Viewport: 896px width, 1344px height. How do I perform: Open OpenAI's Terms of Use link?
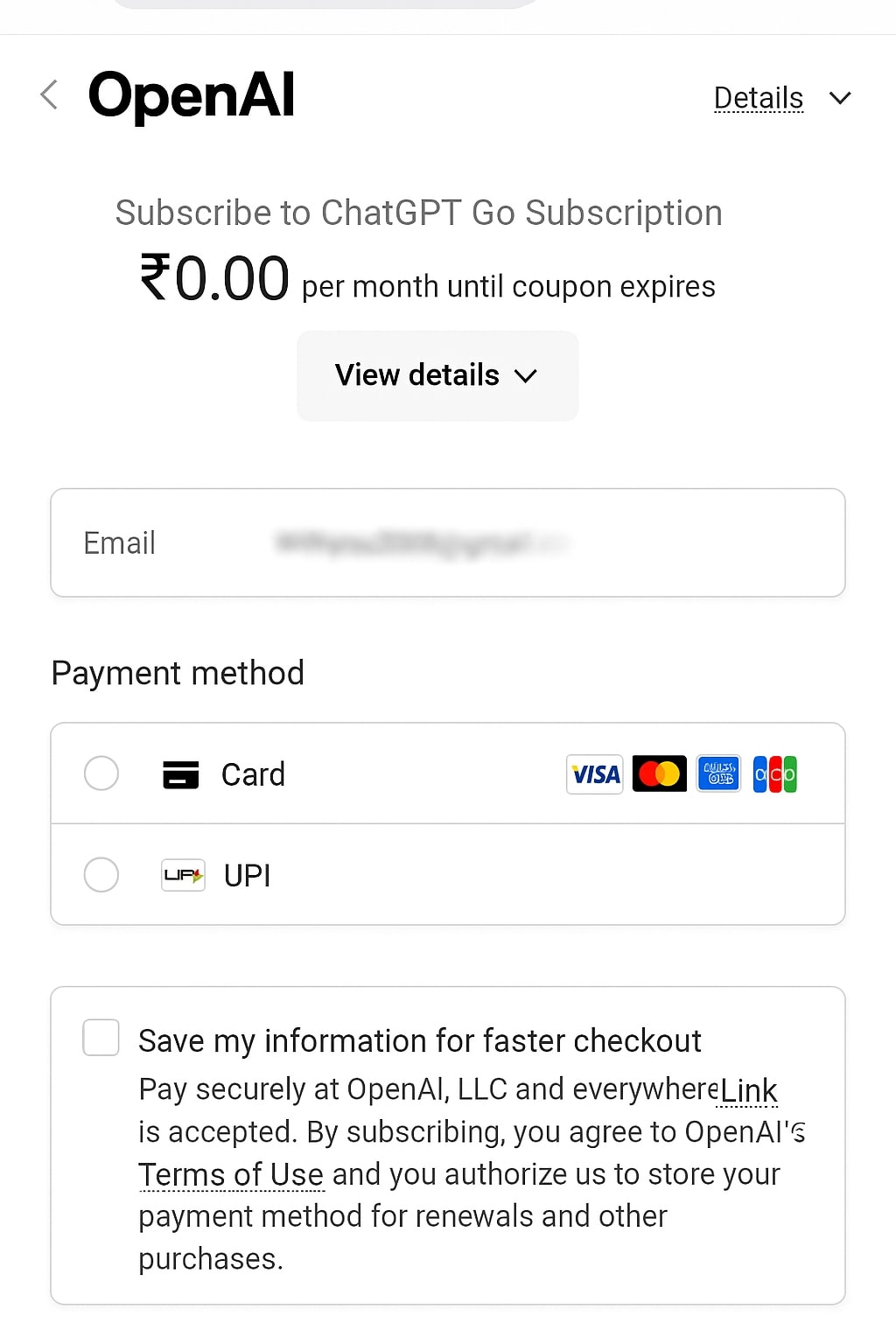[x=230, y=1174]
